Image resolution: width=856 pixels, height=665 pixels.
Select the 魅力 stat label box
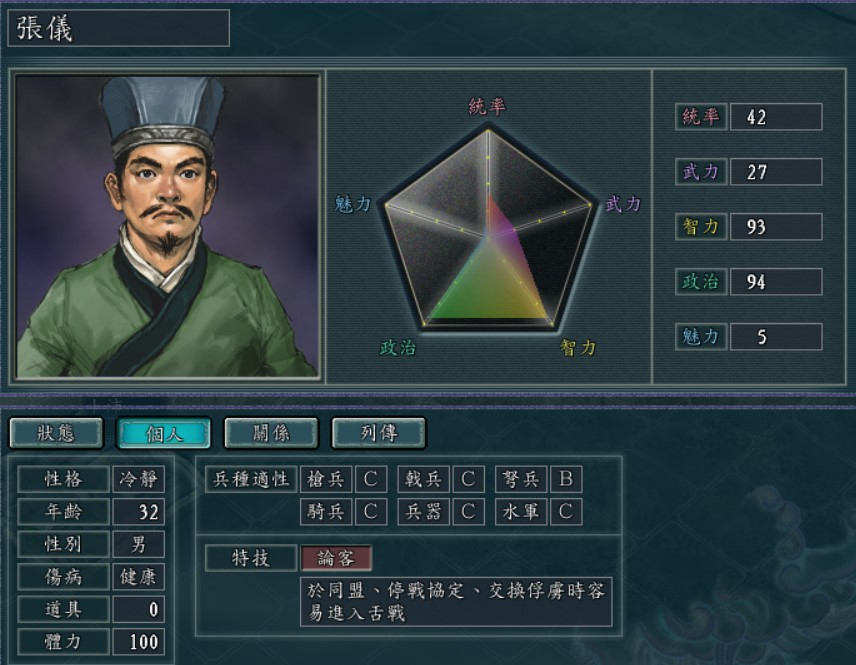click(701, 336)
